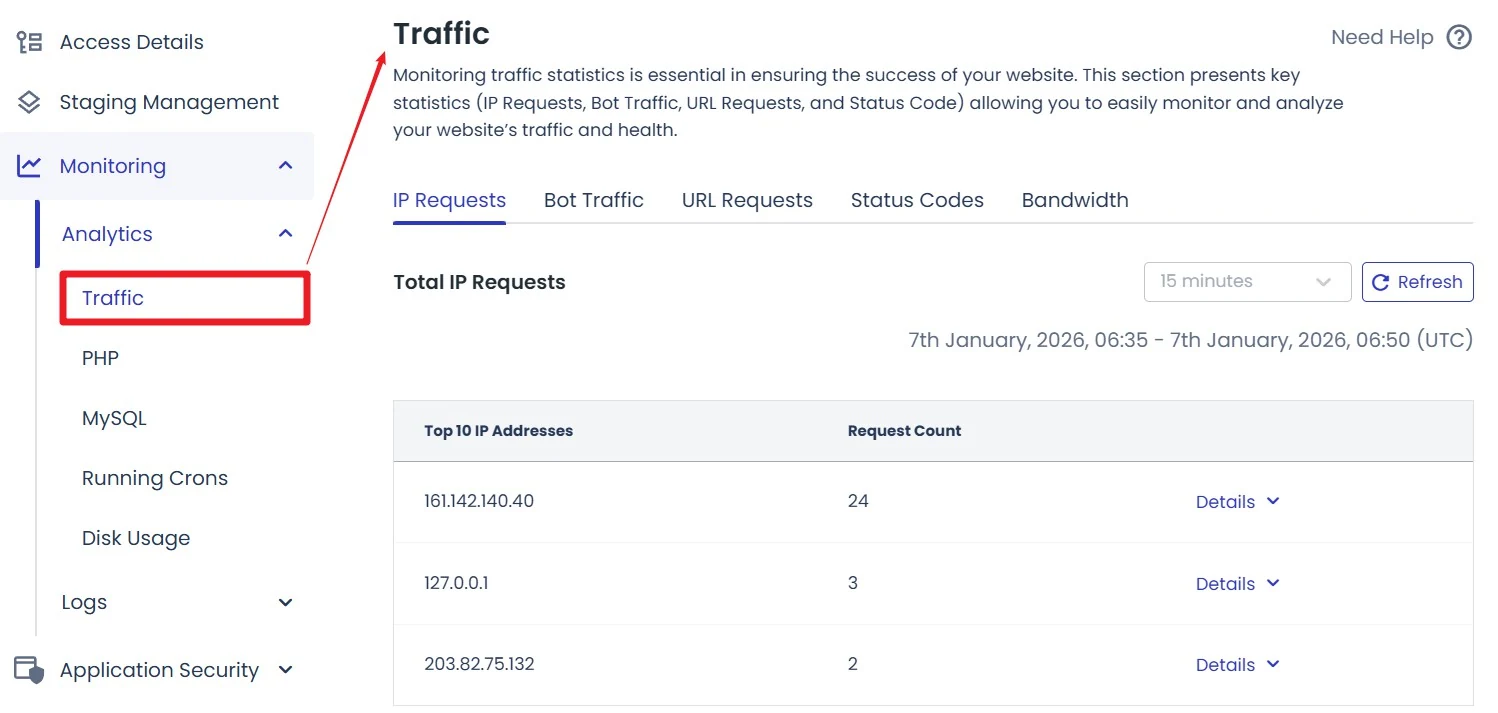Open the PHP analytics page
The image size is (1498, 713).
tap(100, 358)
